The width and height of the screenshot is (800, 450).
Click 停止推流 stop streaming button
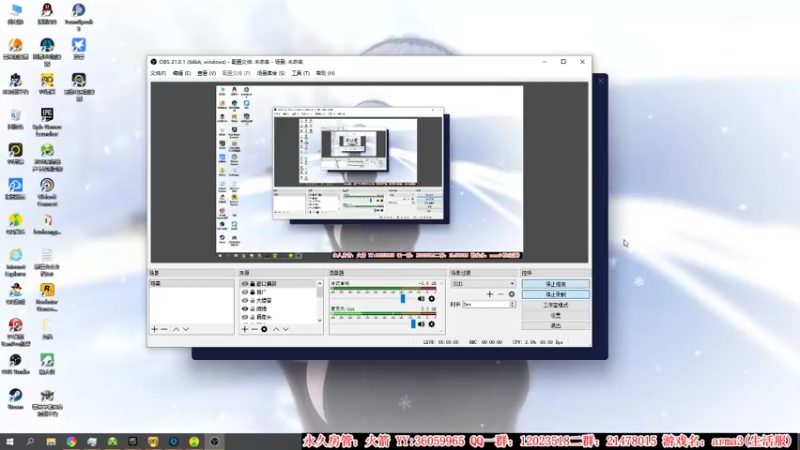556,284
